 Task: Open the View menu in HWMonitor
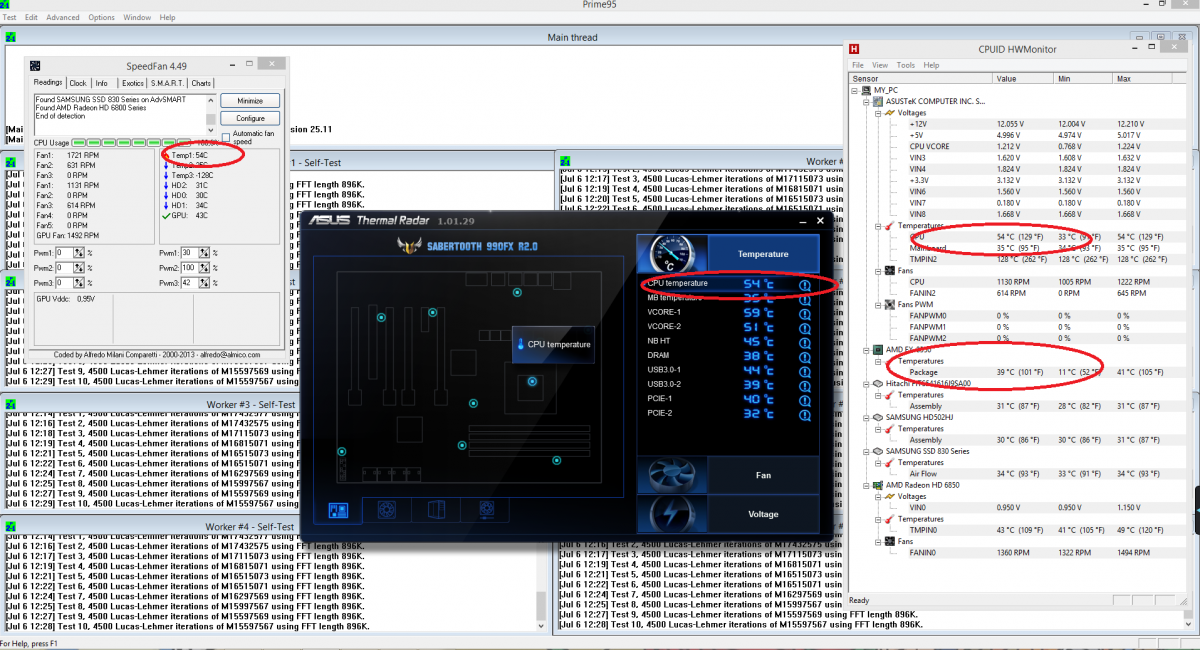point(881,65)
